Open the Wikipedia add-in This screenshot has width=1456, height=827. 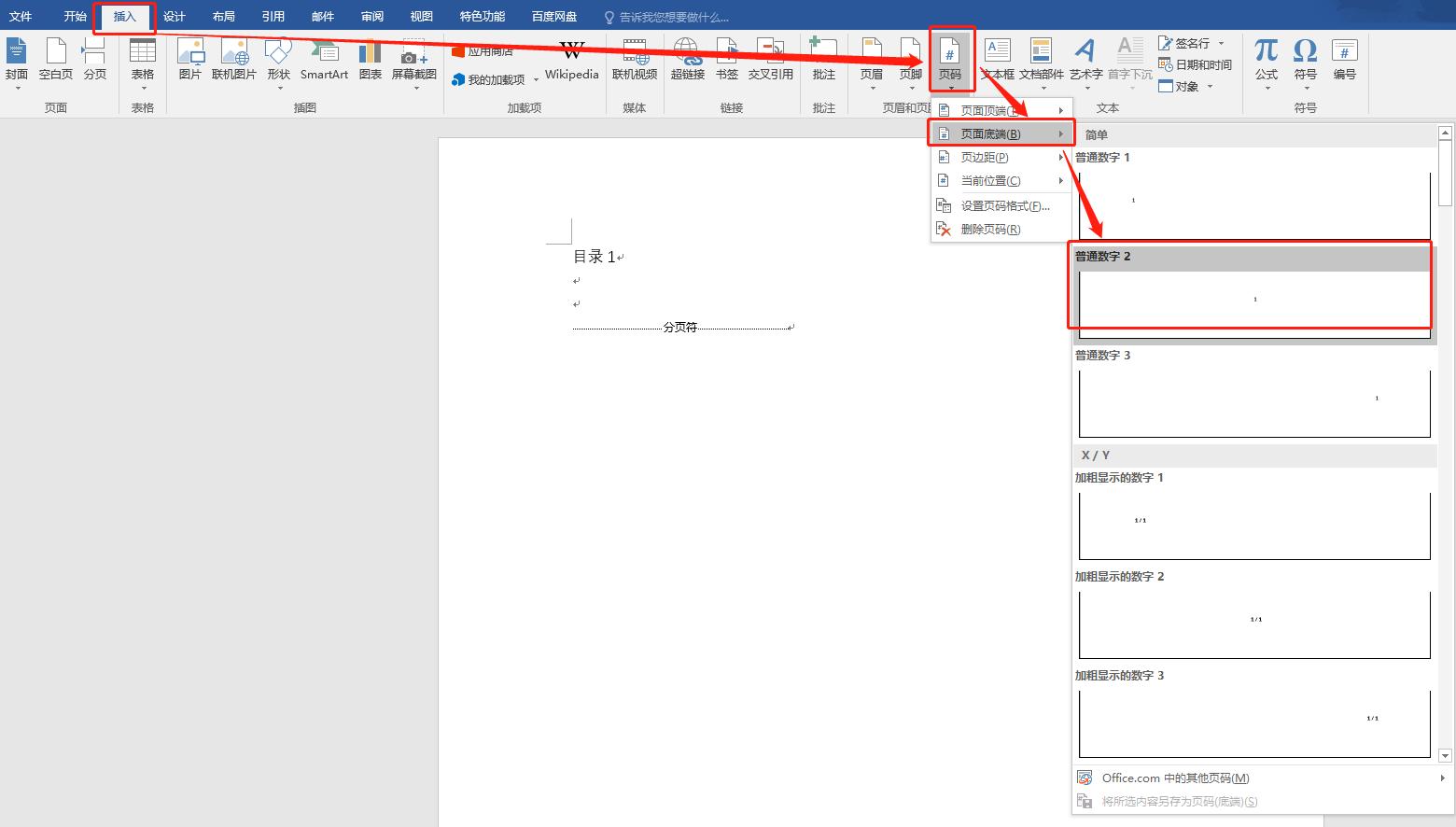pyautogui.click(x=572, y=62)
